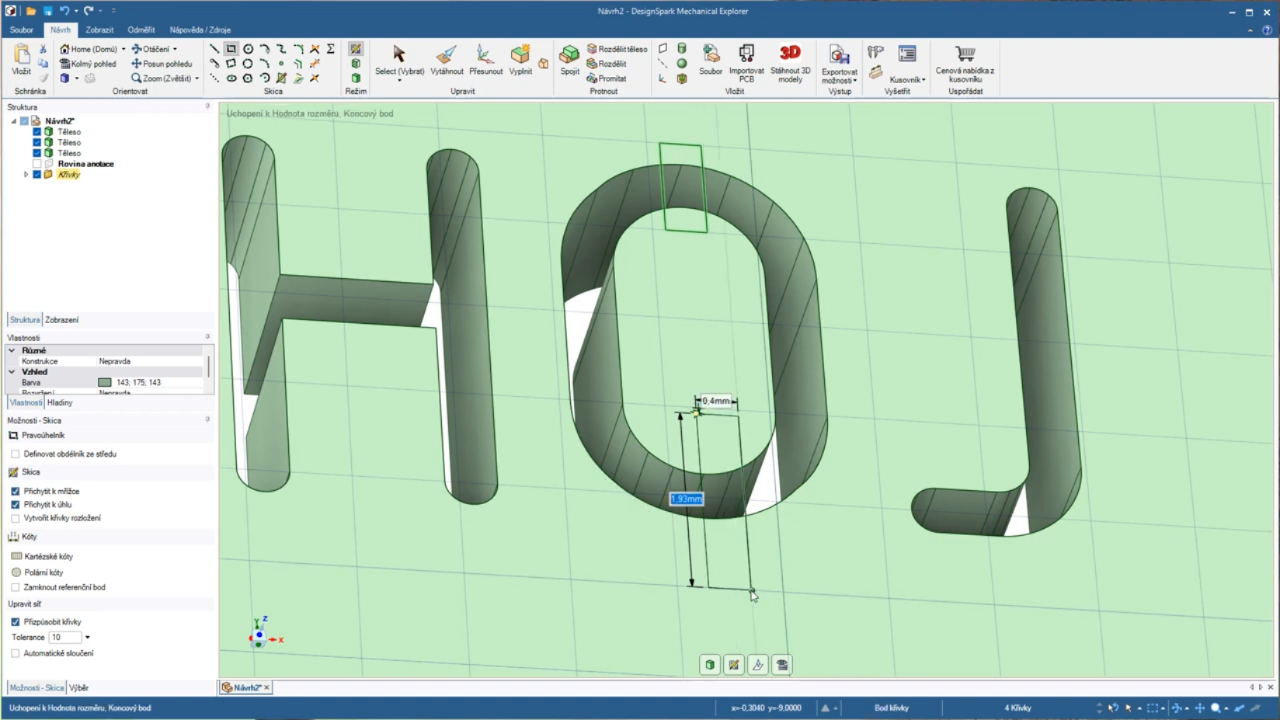Choose the Vyplnit (Fill) tool
The height and width of the screenshot is (720, 1280).
pyautogui.click(x=521, y=60)
